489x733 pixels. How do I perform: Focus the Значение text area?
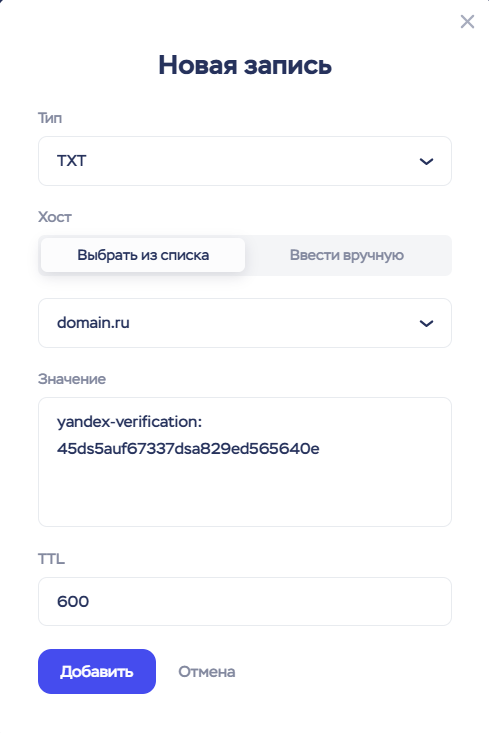point(244,462)
